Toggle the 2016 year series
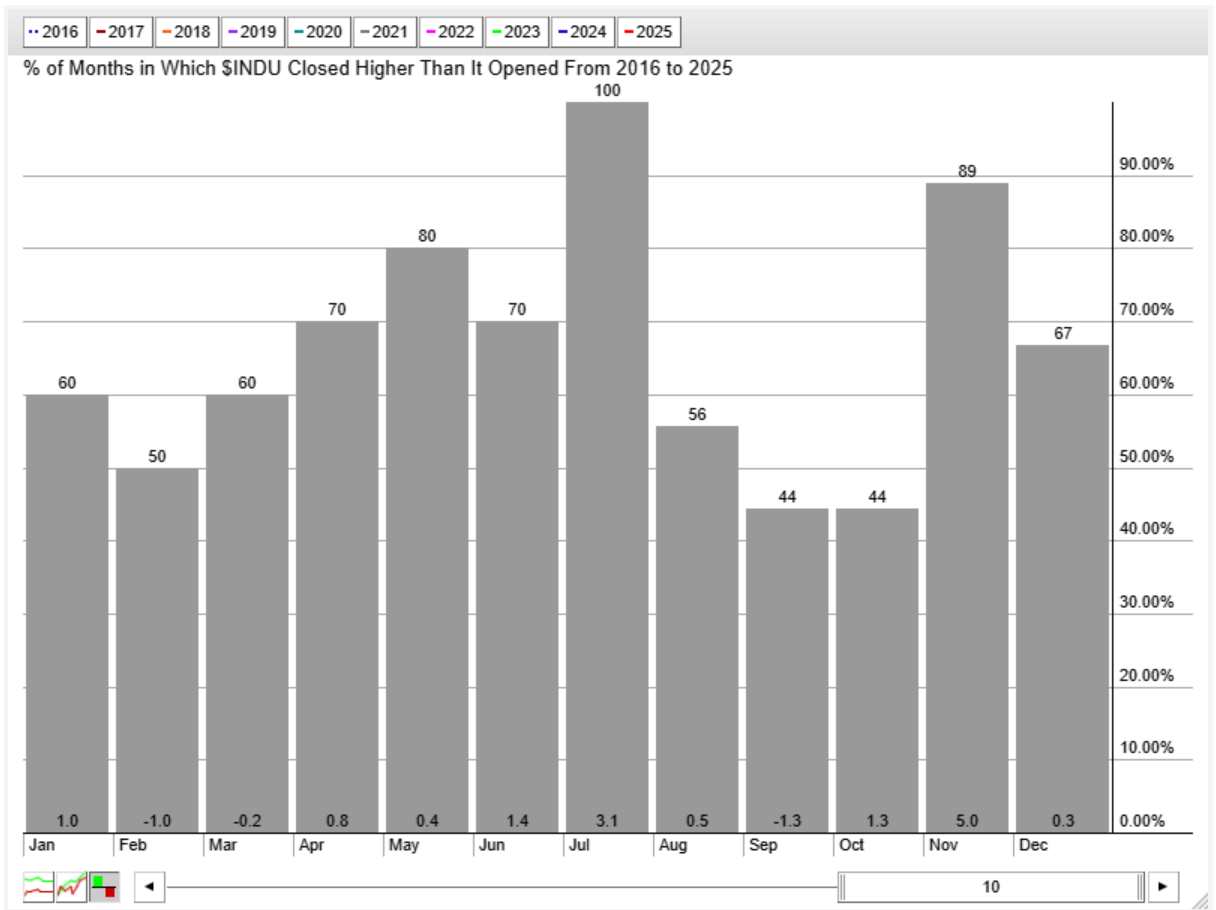Screen dimensions: 1216x910 click(55, 32)
